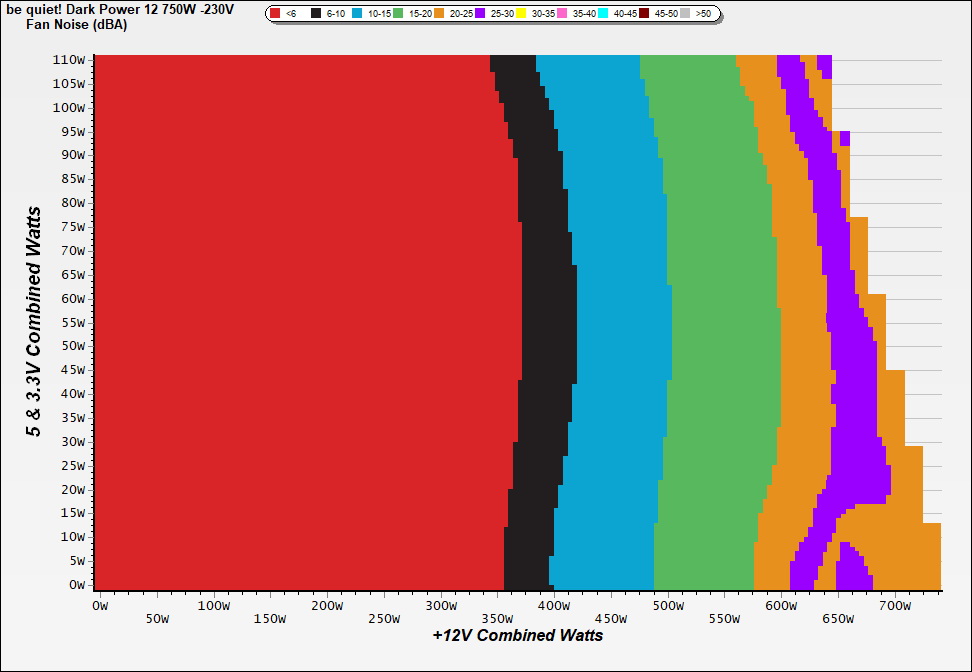Select the dark red 45-50 legend swatch
The height and width of the screenshot is (672, 972).
click(644, 13)
